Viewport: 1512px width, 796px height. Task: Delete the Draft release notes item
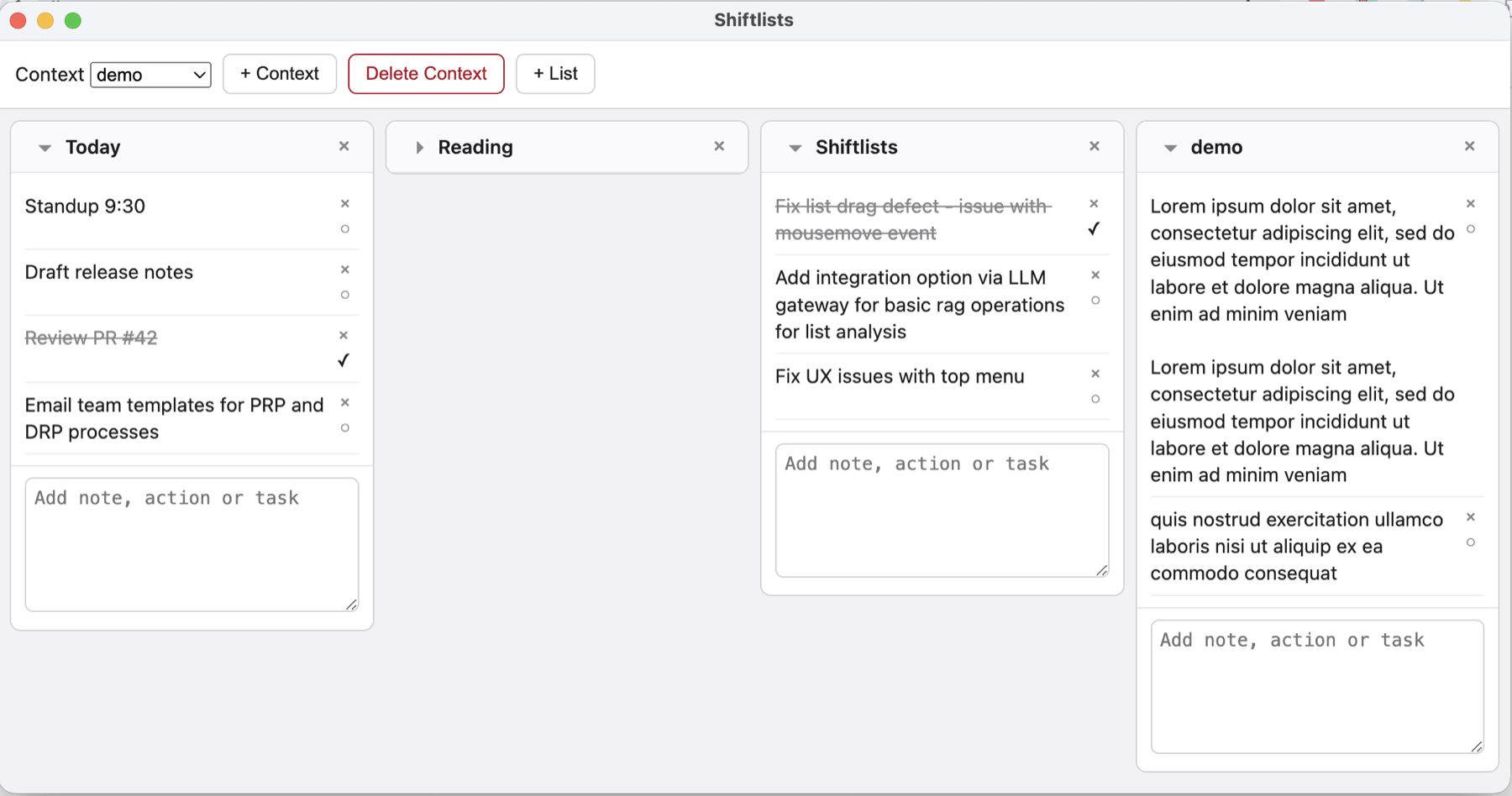[x=344, y=270]
